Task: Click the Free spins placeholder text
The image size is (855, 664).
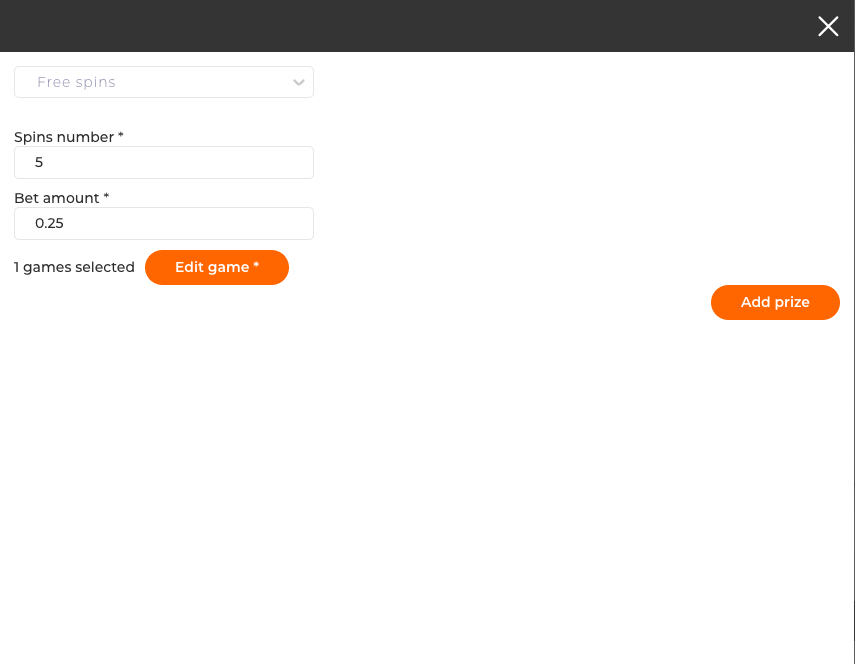Action: (76, 82)
